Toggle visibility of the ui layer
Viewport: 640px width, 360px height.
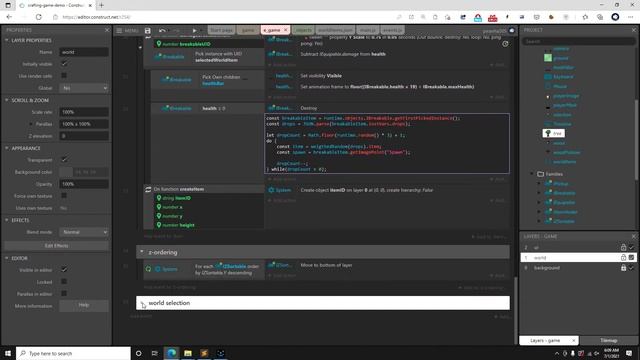point(631,247)
